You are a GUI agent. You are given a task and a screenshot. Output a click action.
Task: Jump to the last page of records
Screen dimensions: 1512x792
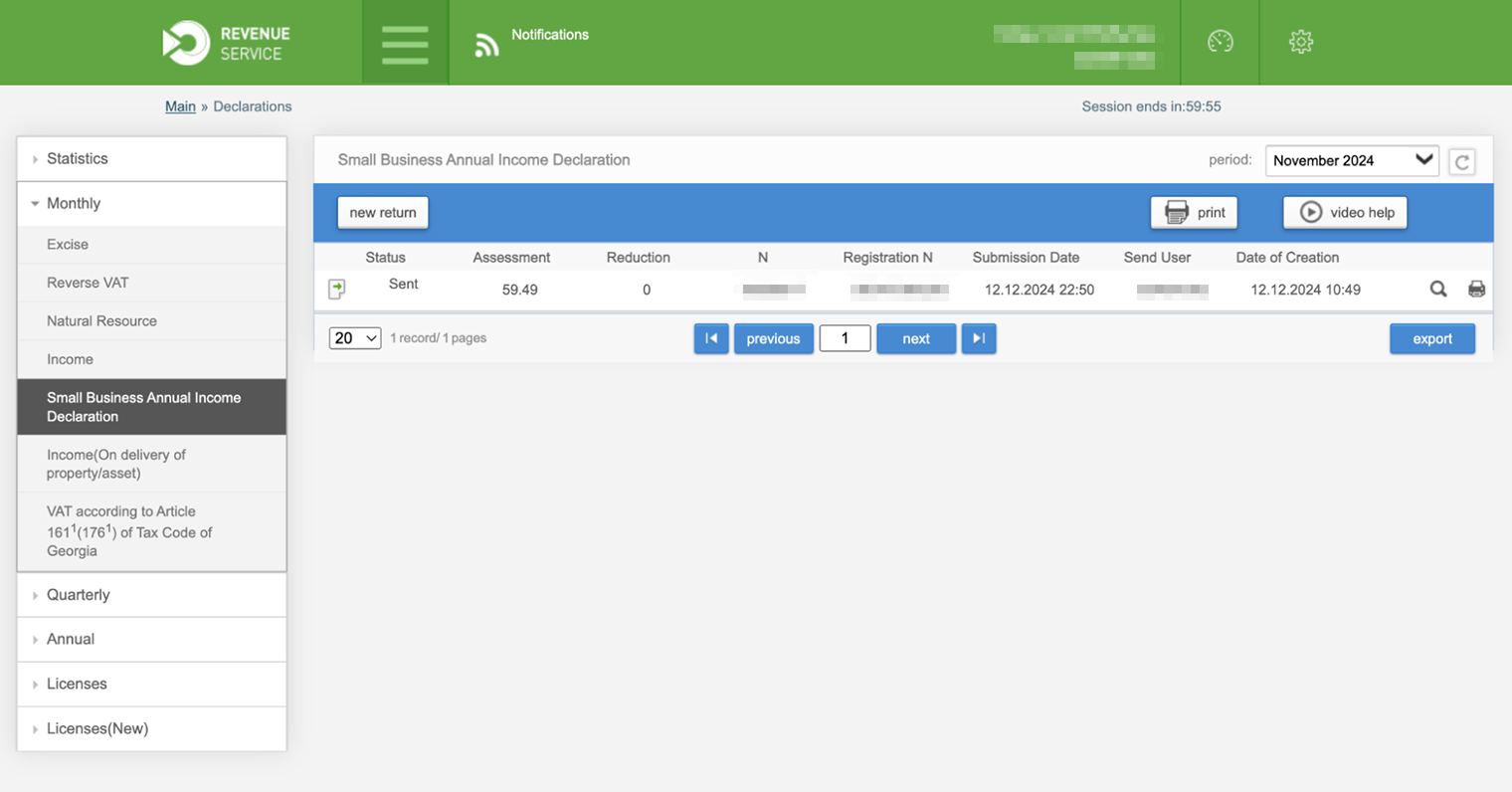[x=979, y=339]
